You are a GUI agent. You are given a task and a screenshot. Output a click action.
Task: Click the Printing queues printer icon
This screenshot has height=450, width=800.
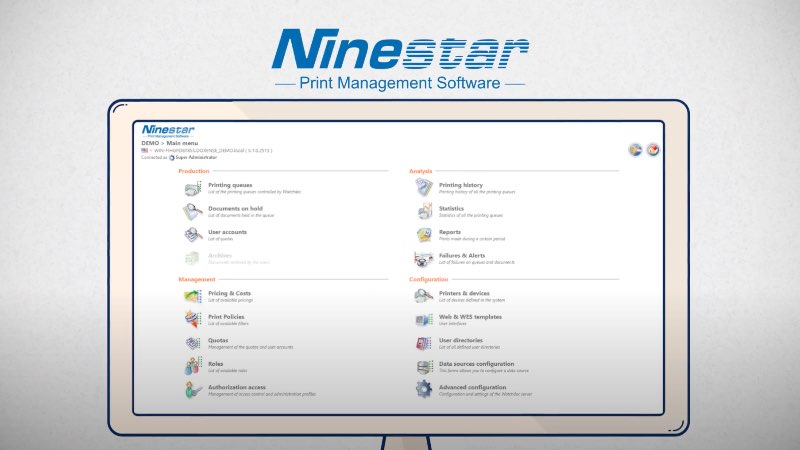[193, 188]
